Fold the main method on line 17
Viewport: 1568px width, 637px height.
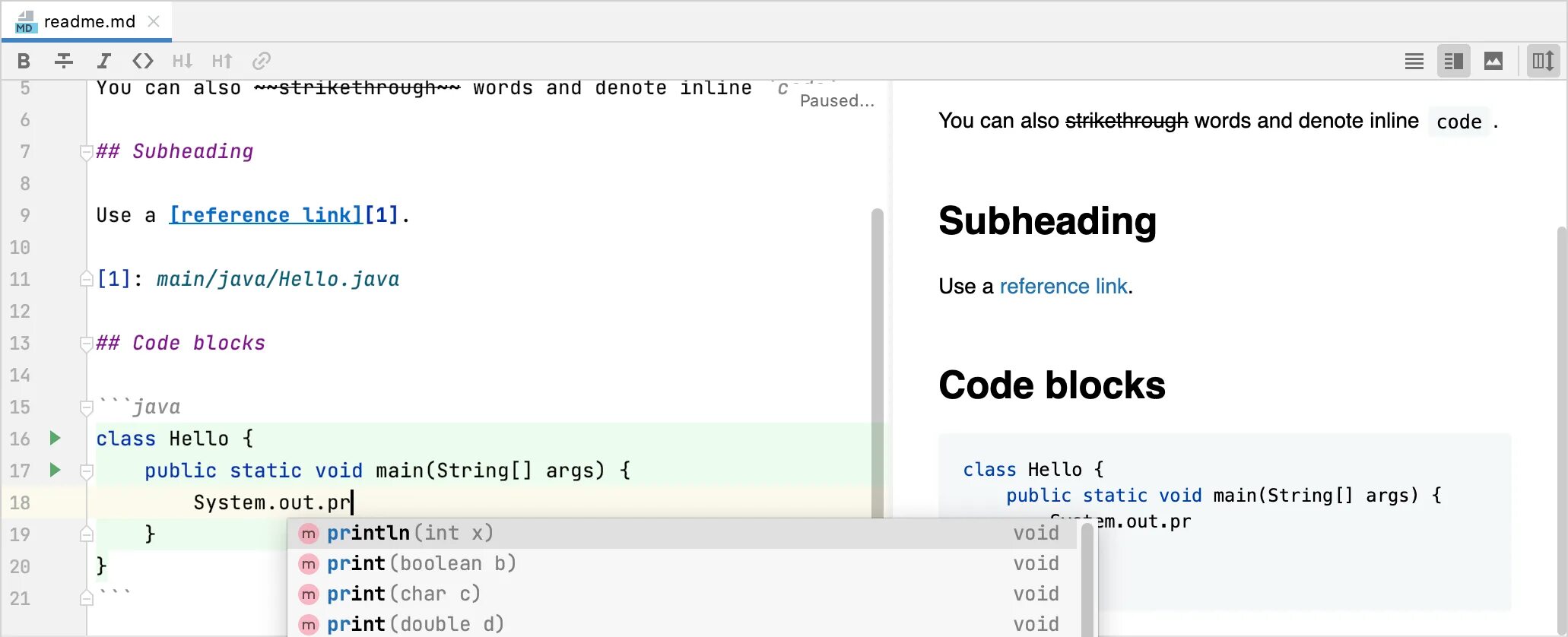[x=87, y=471]
